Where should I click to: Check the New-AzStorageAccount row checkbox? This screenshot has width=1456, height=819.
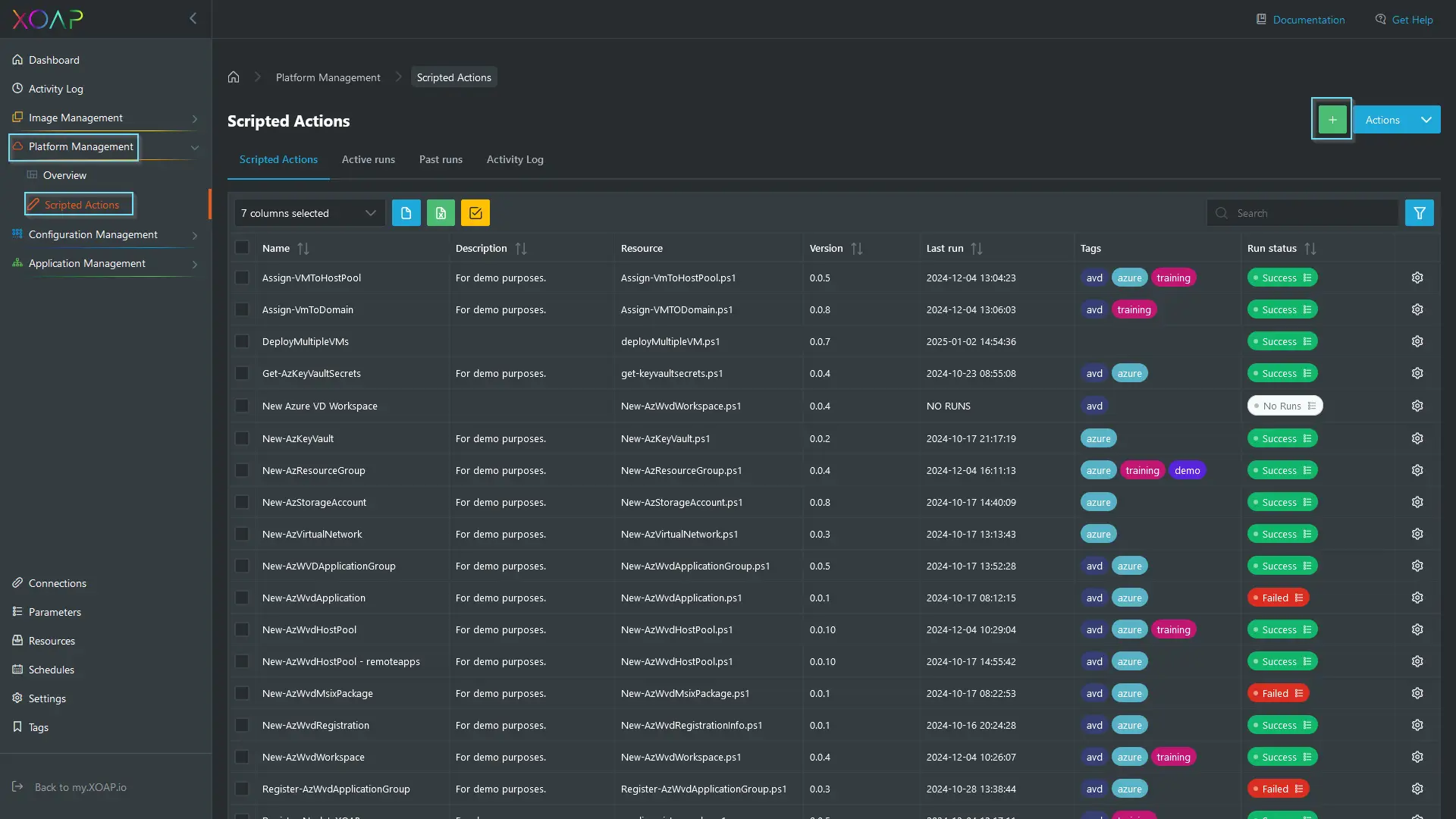tap(242, 502)
